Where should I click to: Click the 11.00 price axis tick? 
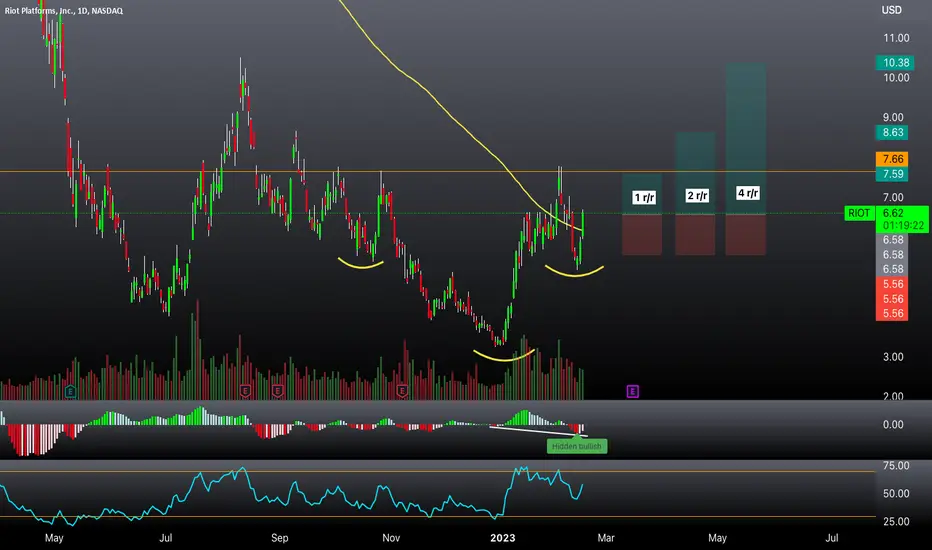[x=896, y=38]
